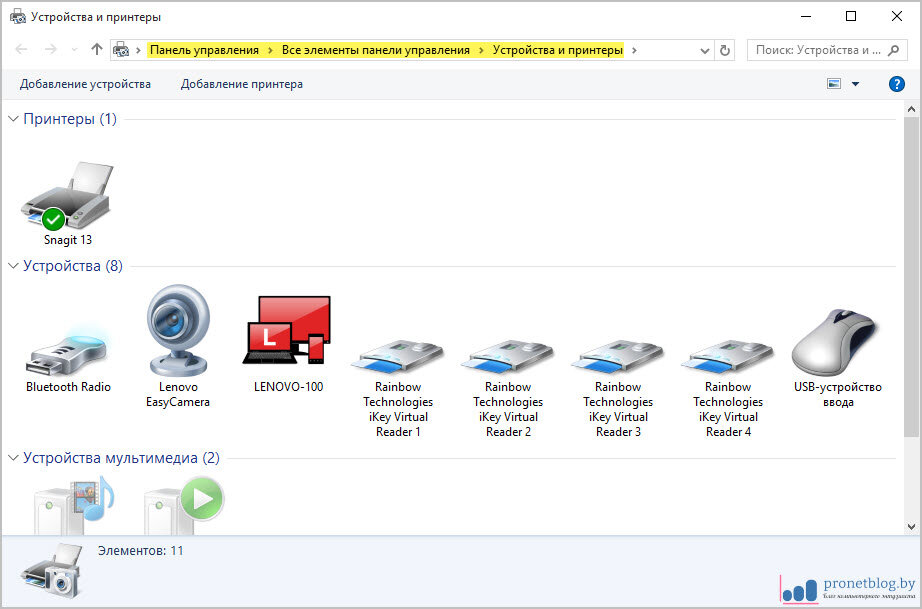The width and height of the screenshot is (922, 609).
Task: Click the Принтеры (1) group heading
Action: click(70, 119)
